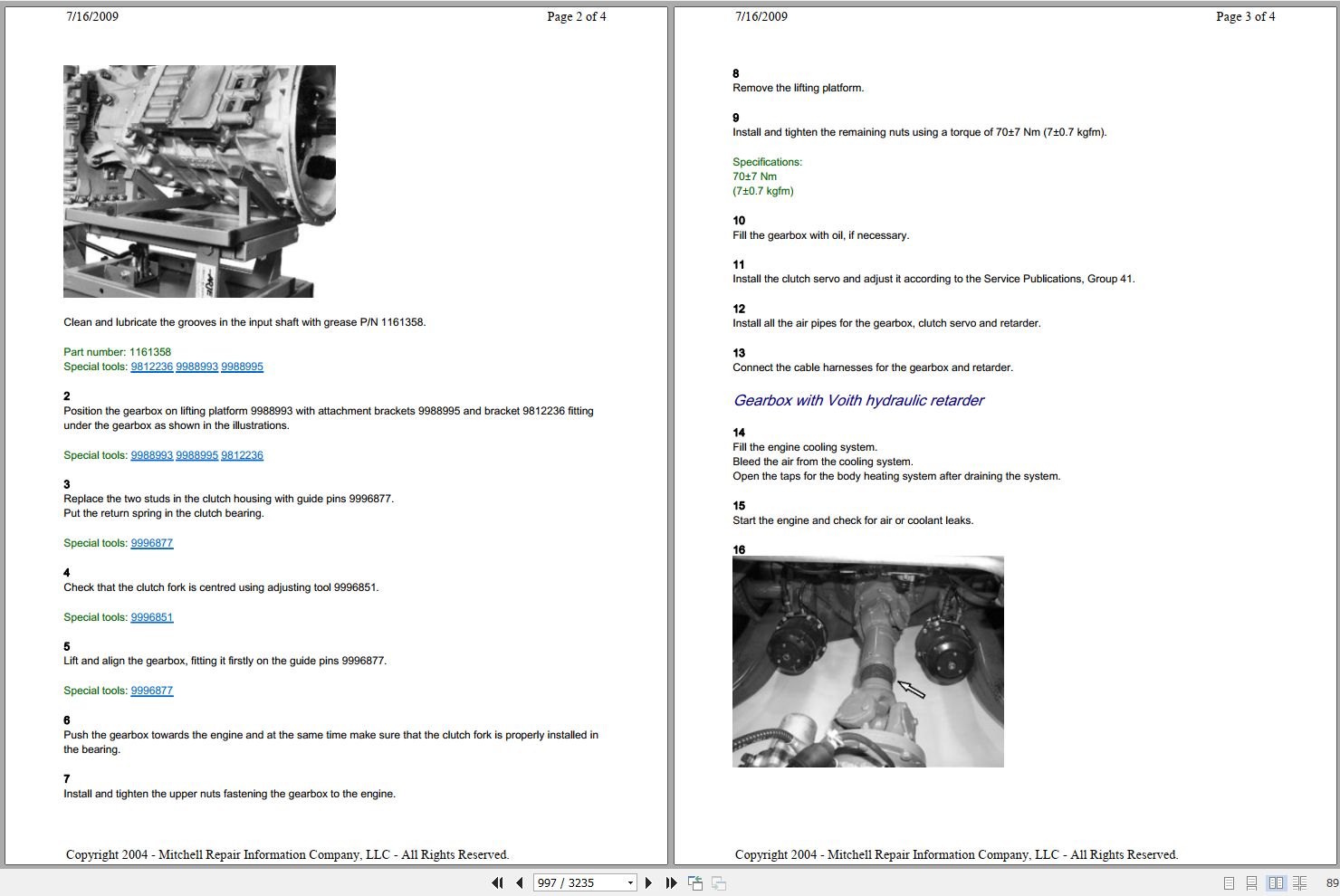Open special tool link 9812236 under grease step
Image resolution: width=1340 pixels, height=896 pixels.
tap(151, 367)
